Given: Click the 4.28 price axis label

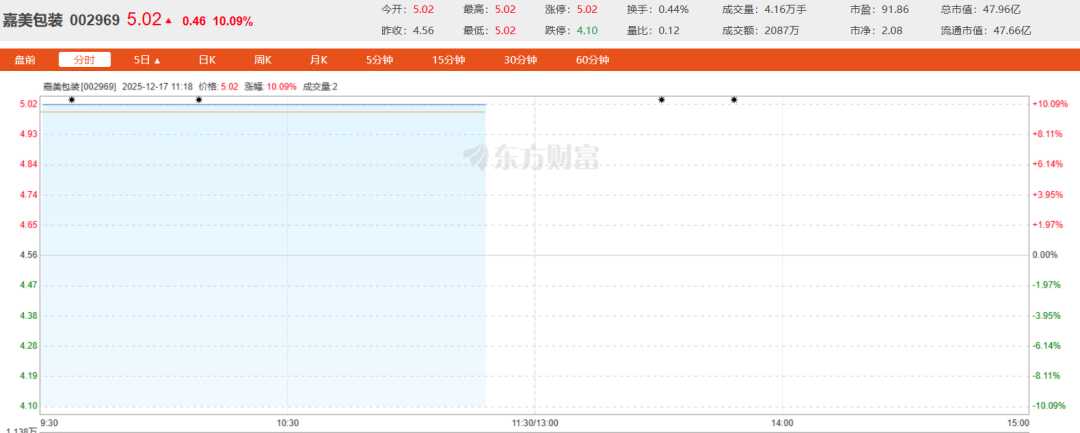Looking at the screenshot, I should pyautogui.click(x=28, y=346).
